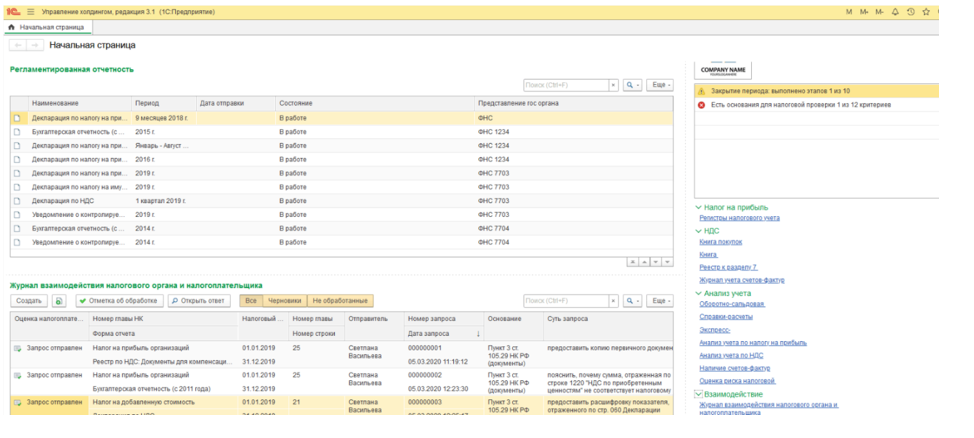This screenshot has height=438, width=974.
Task: Open the history clock icon
Action: (x=911, y=12)
